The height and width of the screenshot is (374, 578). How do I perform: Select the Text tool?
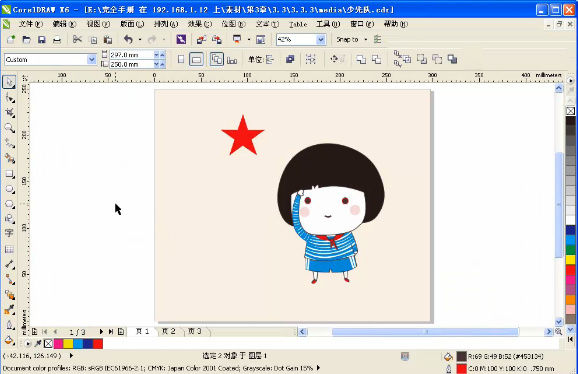pos(9,233)
